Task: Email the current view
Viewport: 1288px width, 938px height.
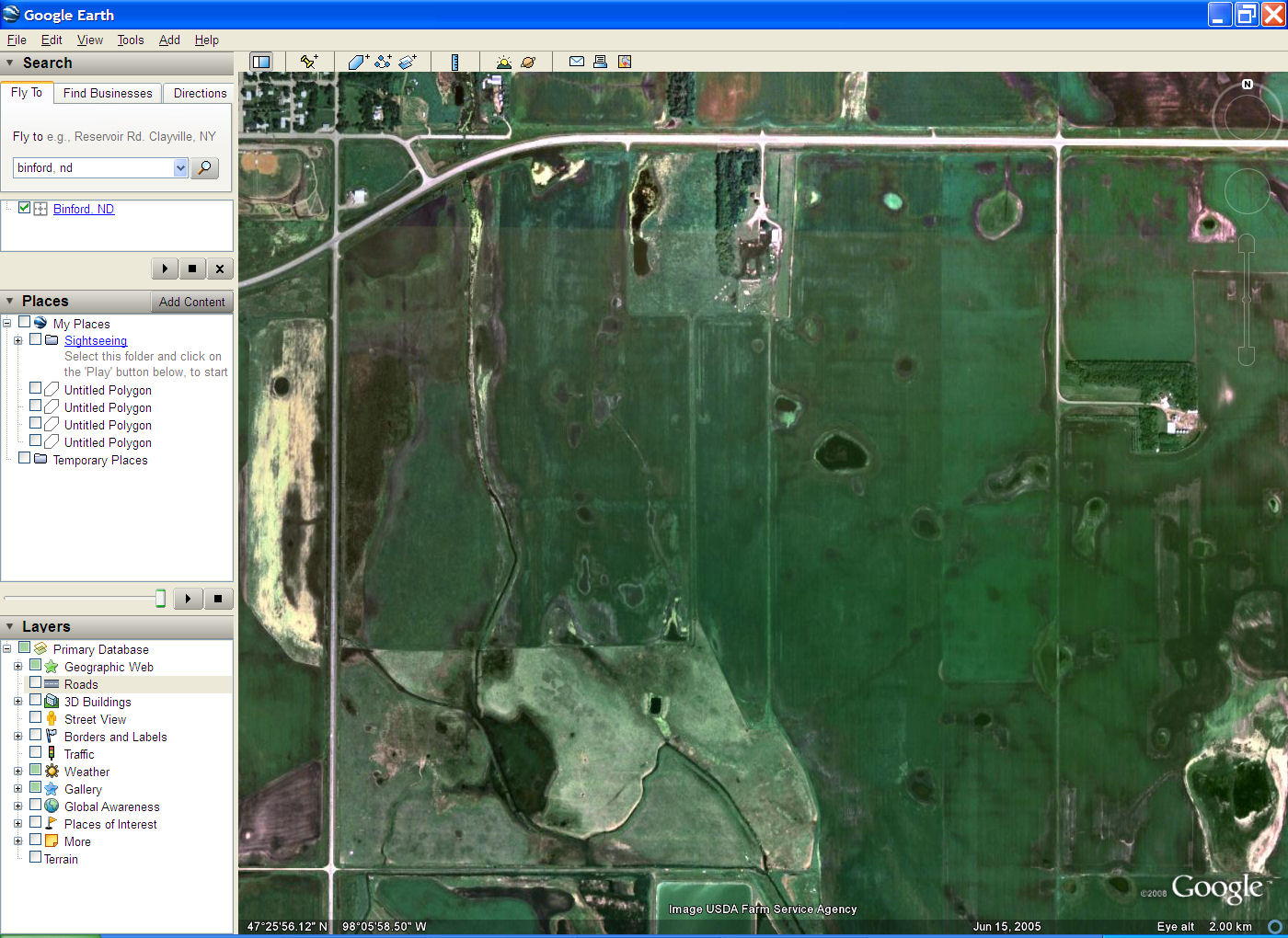Action: (576, 62)
